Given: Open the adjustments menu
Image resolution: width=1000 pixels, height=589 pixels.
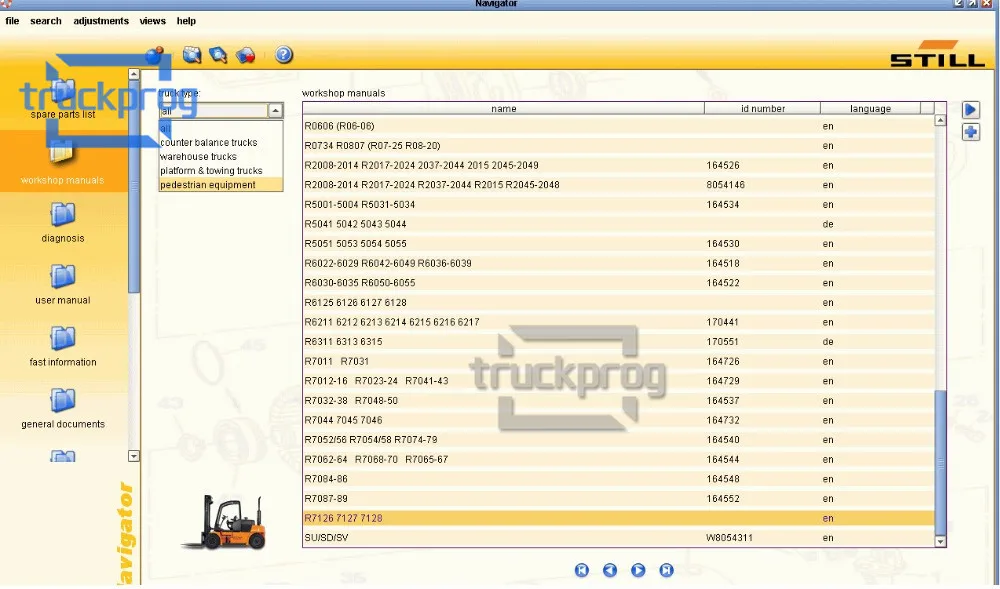Looking at the screenshot, I should 101,21.
